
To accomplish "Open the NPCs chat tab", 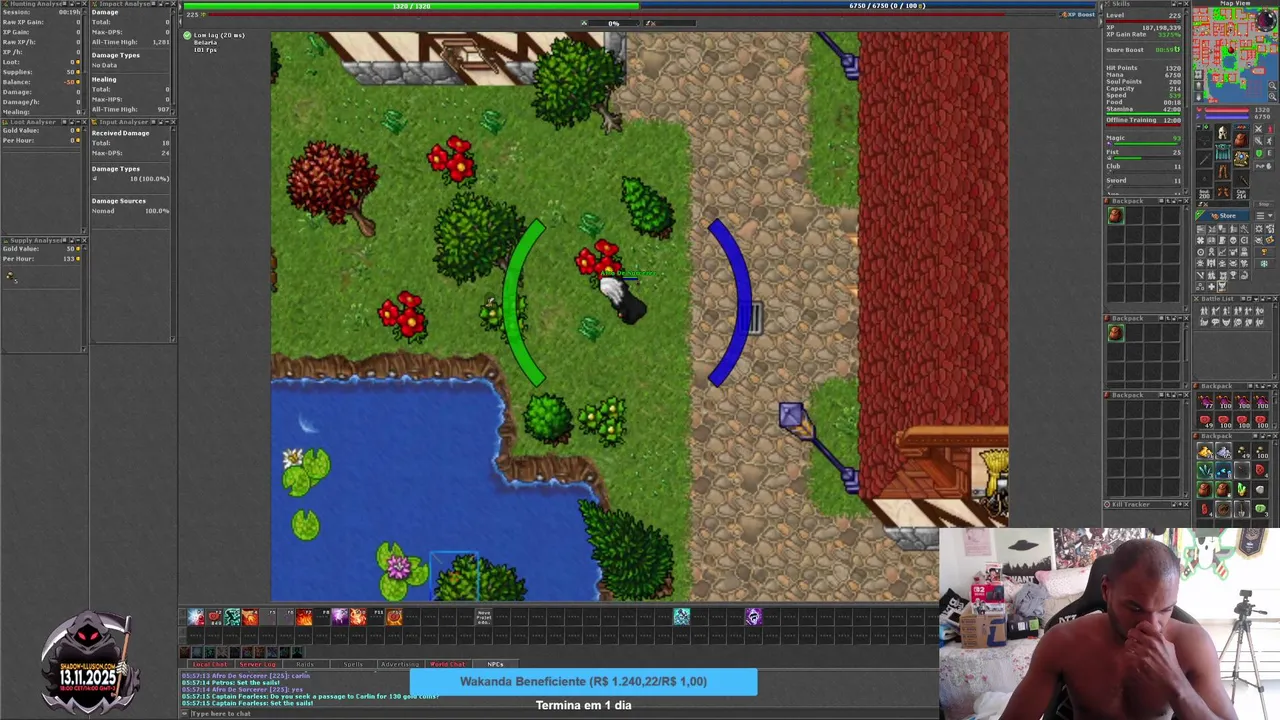I will 495,664.
